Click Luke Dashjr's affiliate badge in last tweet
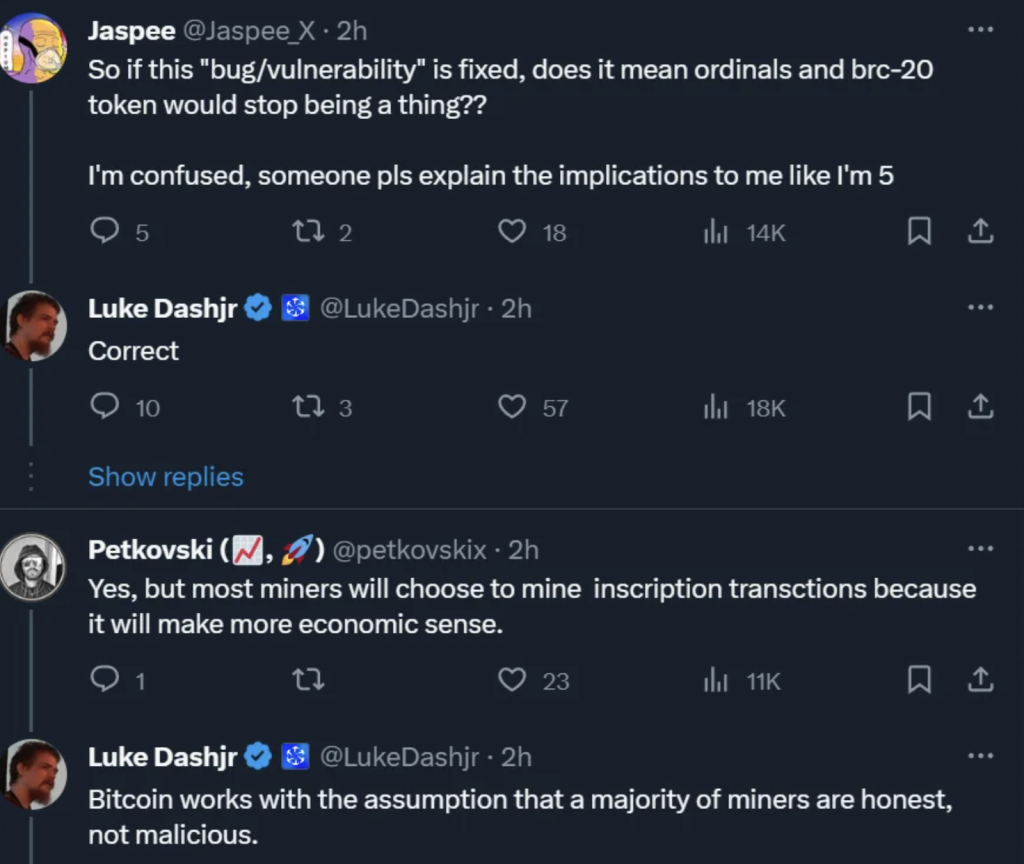Screen dimensions: 1024x864 coord(295,756)
